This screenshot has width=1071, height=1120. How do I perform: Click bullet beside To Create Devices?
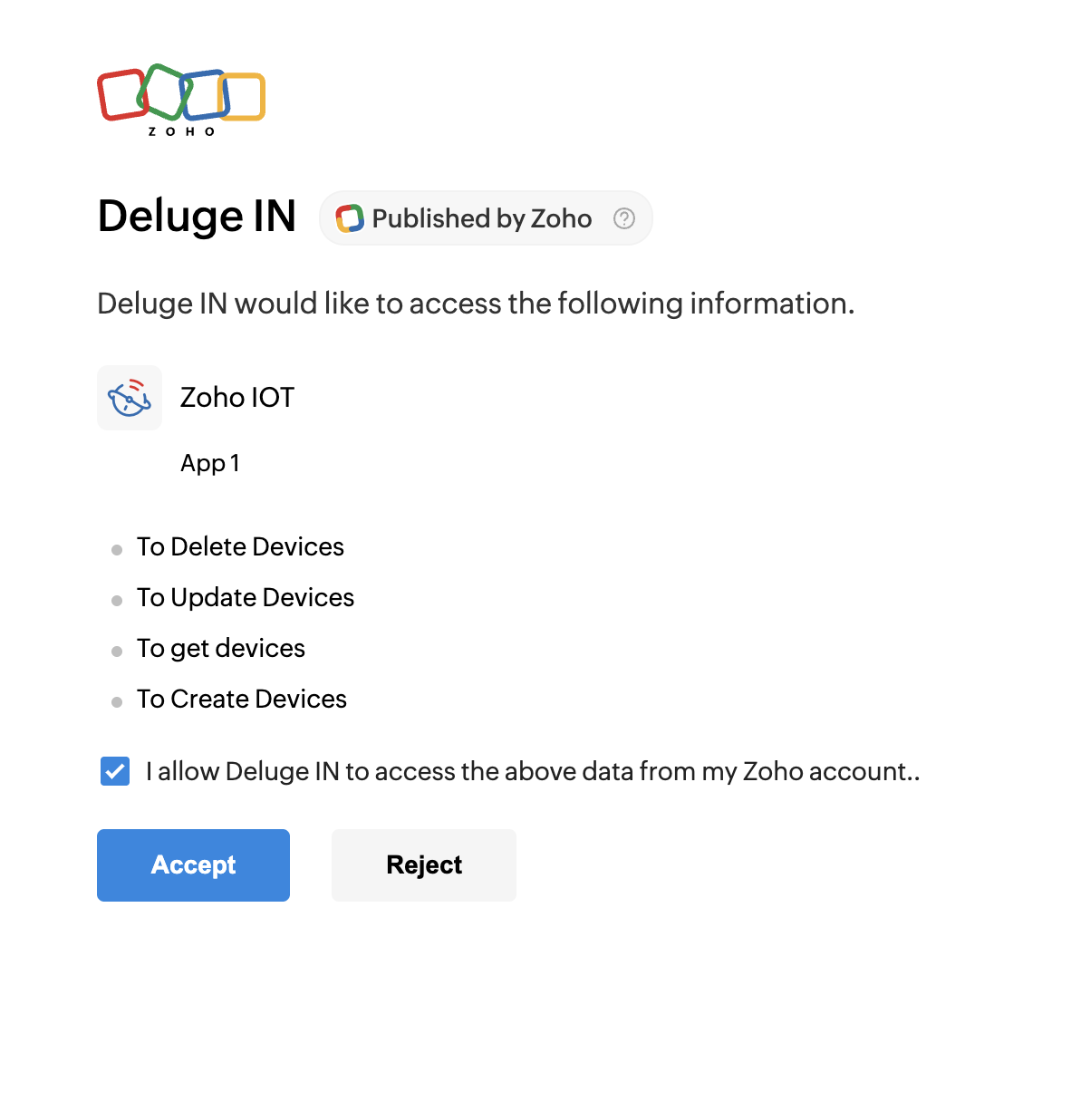[x=117, y=702]
